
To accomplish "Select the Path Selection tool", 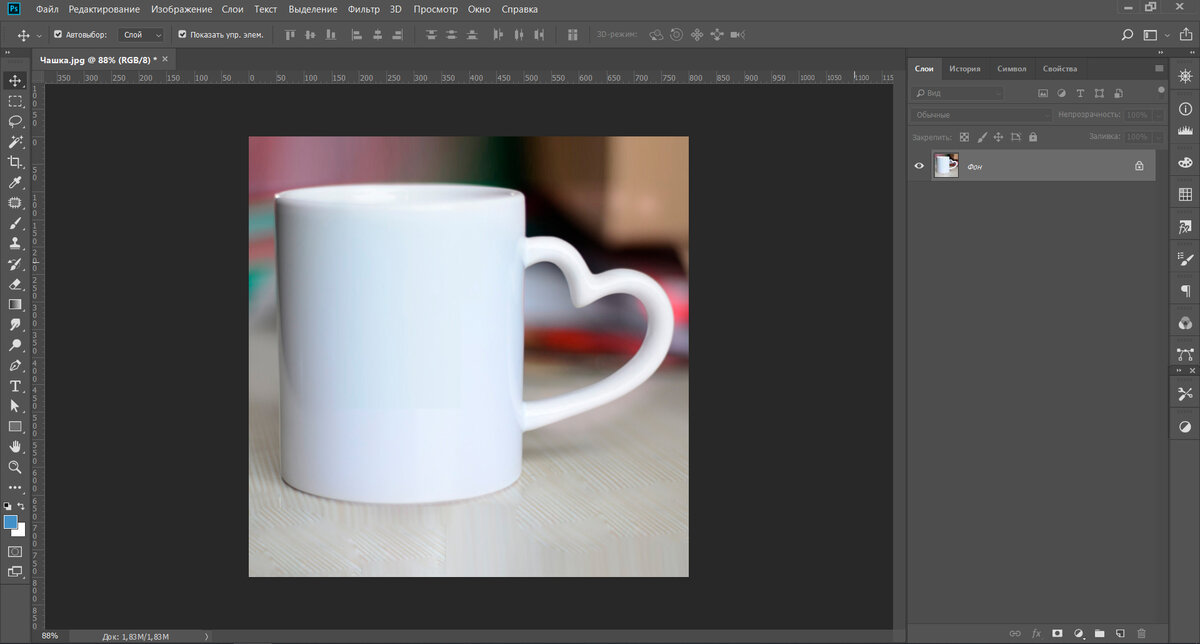I will tap(15, 406).
